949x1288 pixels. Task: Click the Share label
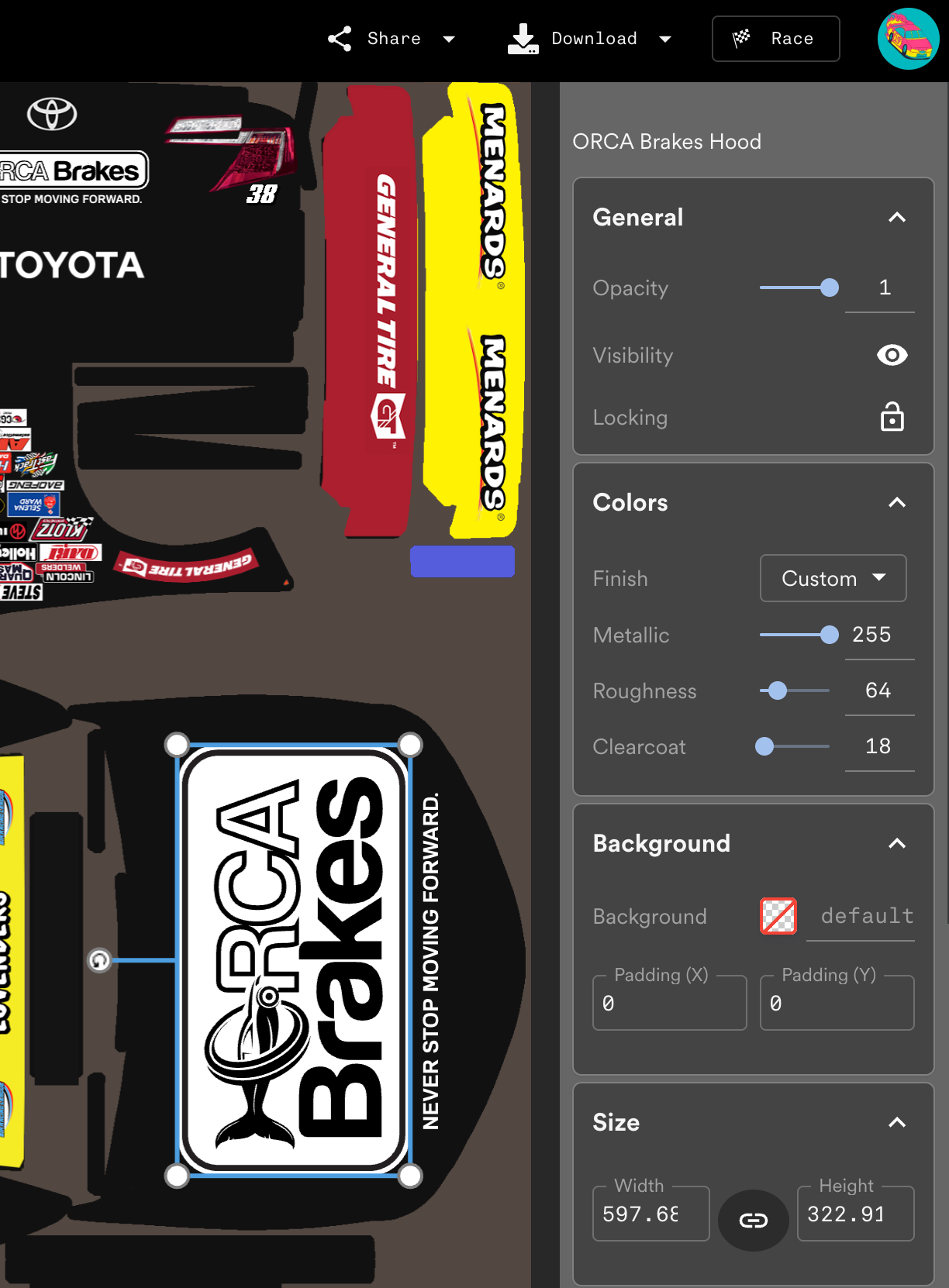394,39
